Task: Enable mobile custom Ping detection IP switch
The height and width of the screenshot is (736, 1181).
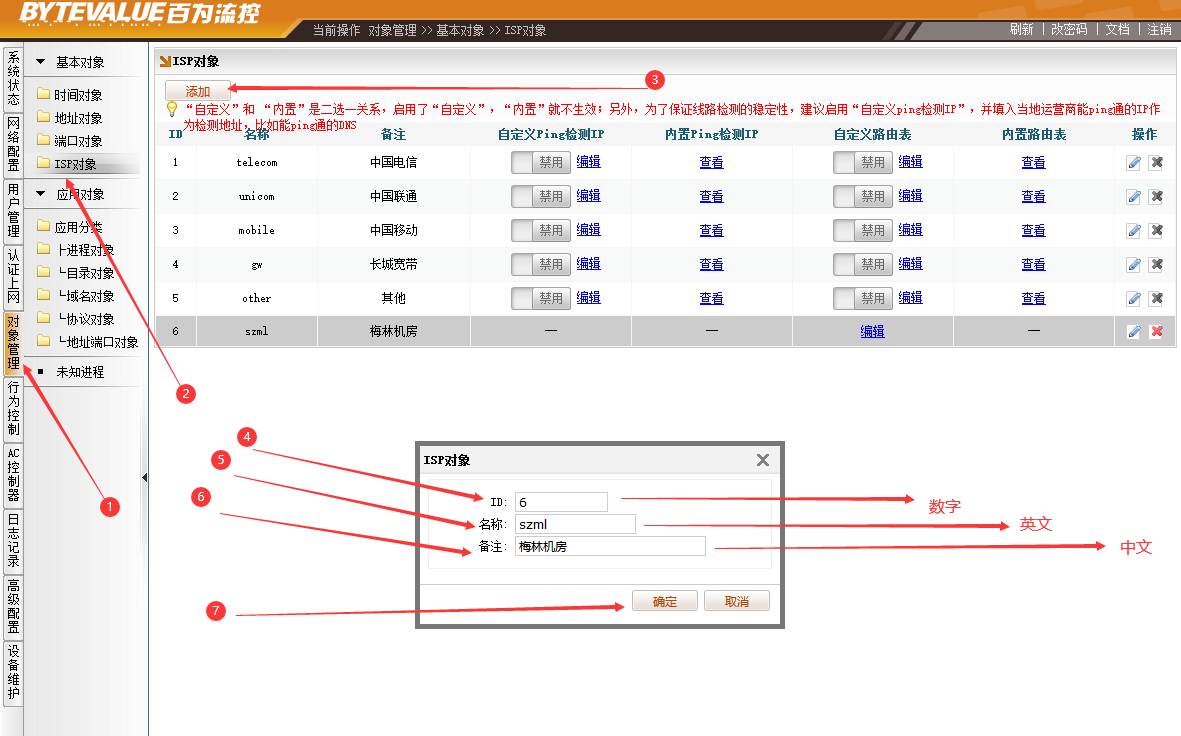Action: click(x=540, y=230)
